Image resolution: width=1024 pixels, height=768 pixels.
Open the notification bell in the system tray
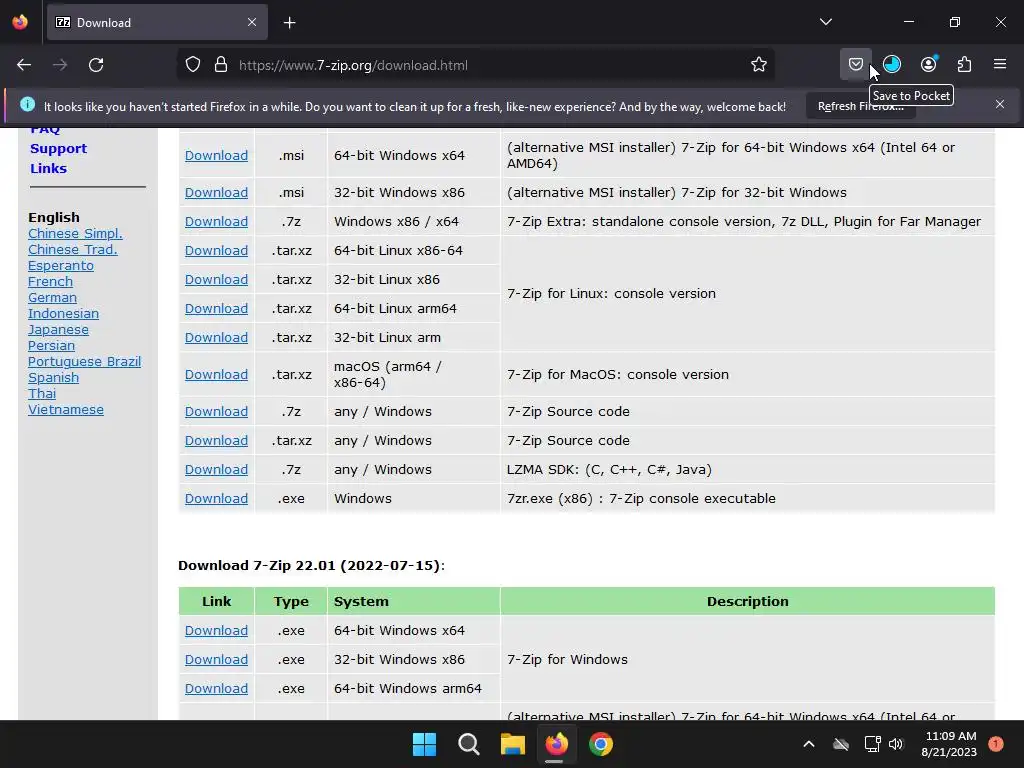tap(996, 743)
